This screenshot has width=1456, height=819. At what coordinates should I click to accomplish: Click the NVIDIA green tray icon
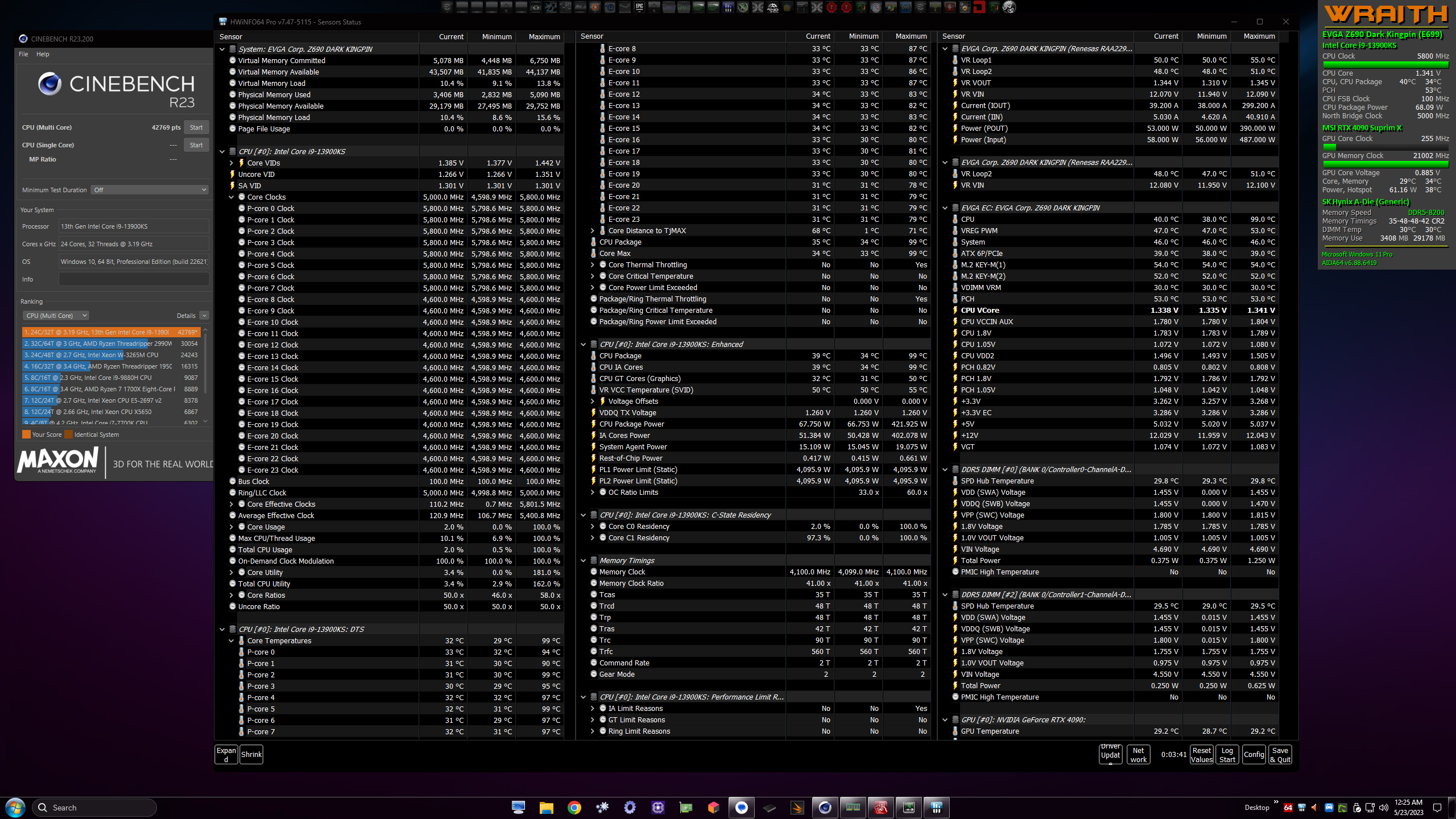coord(1342,808)
